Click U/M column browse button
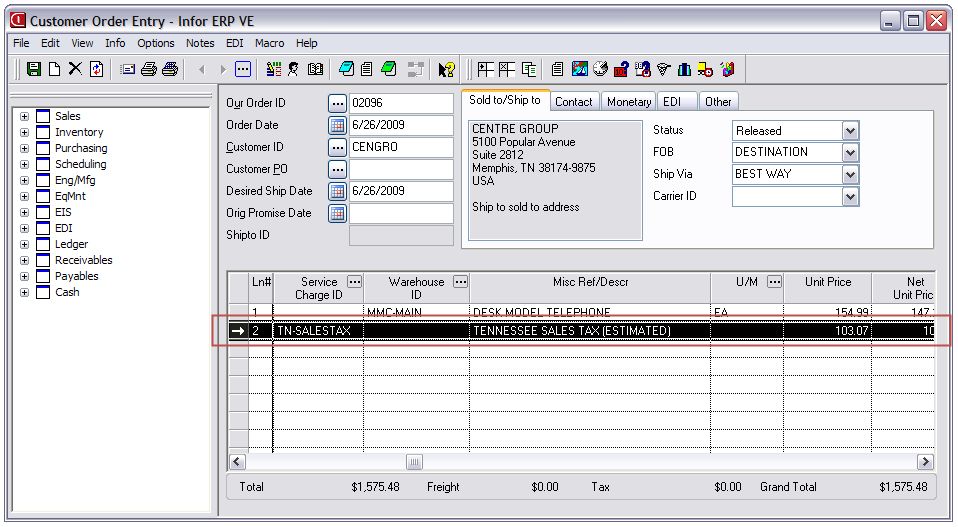This screenshot has width=958, height=527. point(774,282)
